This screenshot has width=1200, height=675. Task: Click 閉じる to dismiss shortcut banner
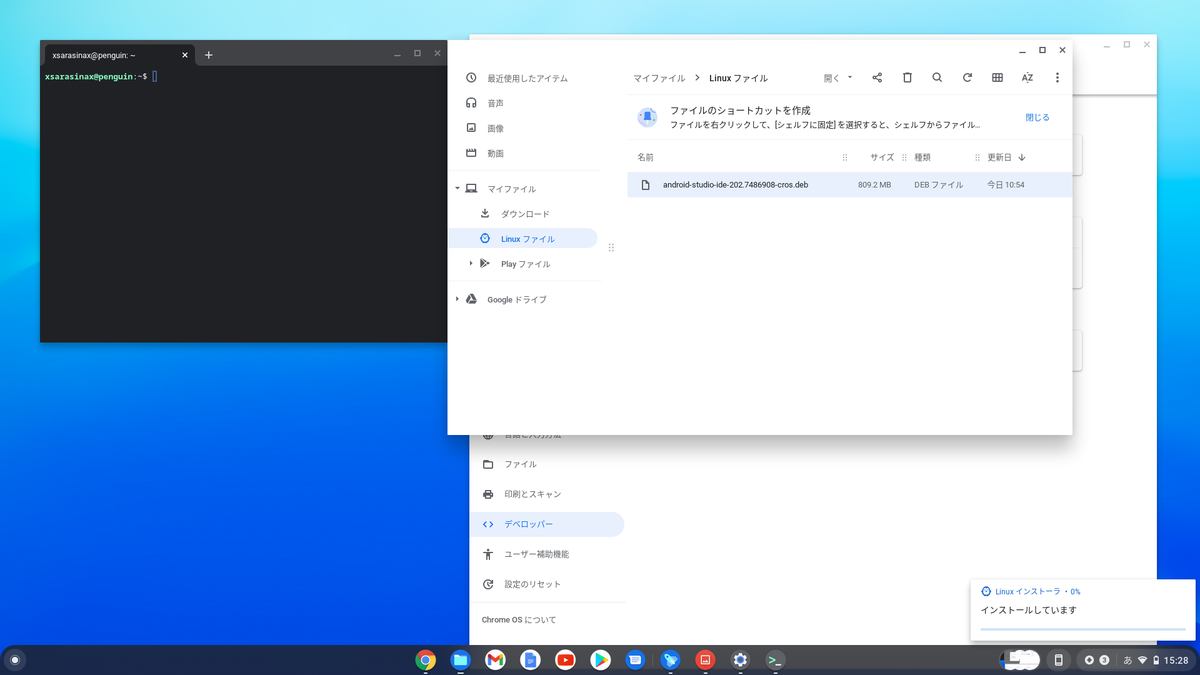pyautogui.click(x=1037, y=117)
